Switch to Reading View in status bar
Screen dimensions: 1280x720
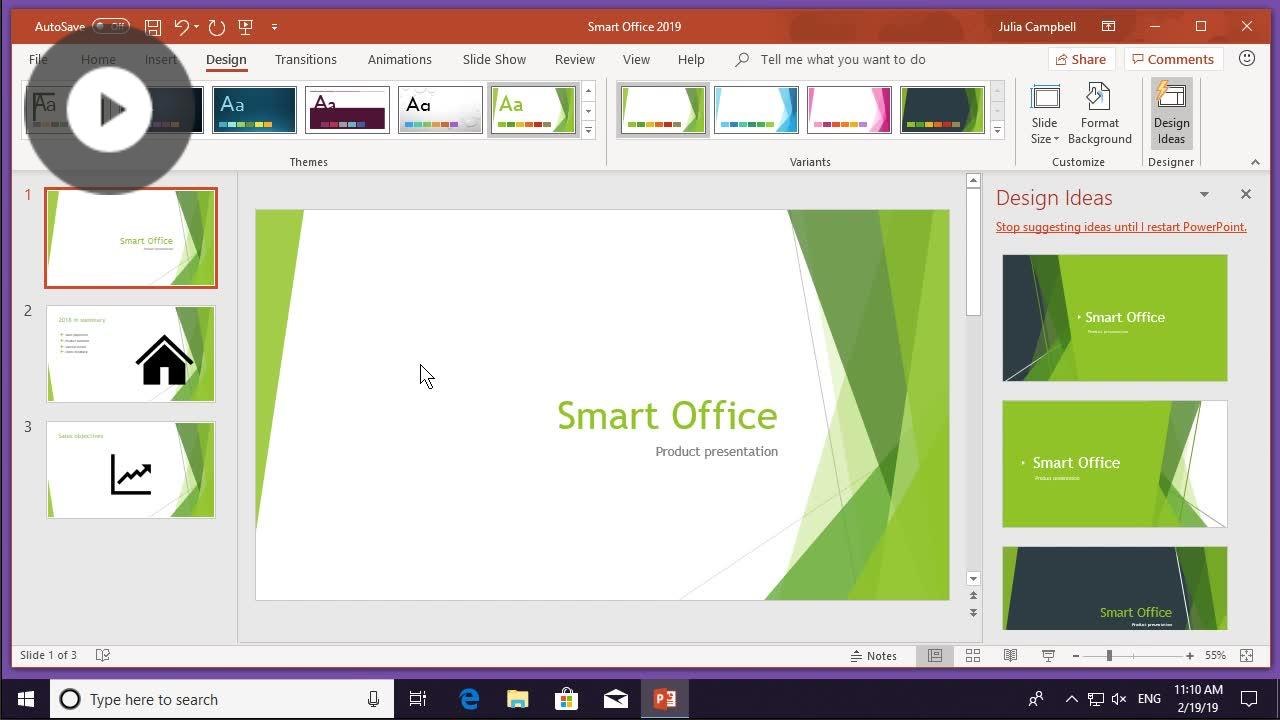(x=1010, y=656)
